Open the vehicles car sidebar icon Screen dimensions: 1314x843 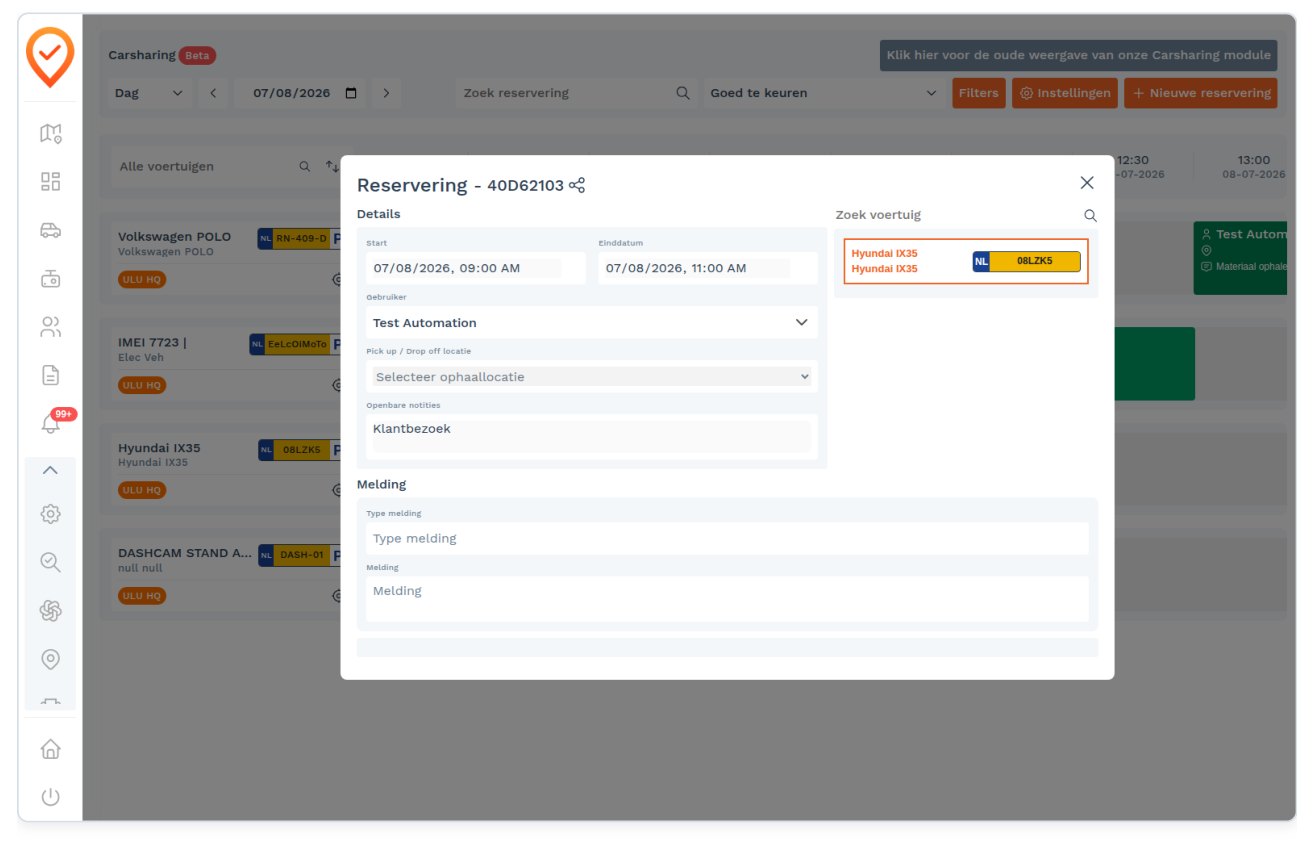point(50,230)
